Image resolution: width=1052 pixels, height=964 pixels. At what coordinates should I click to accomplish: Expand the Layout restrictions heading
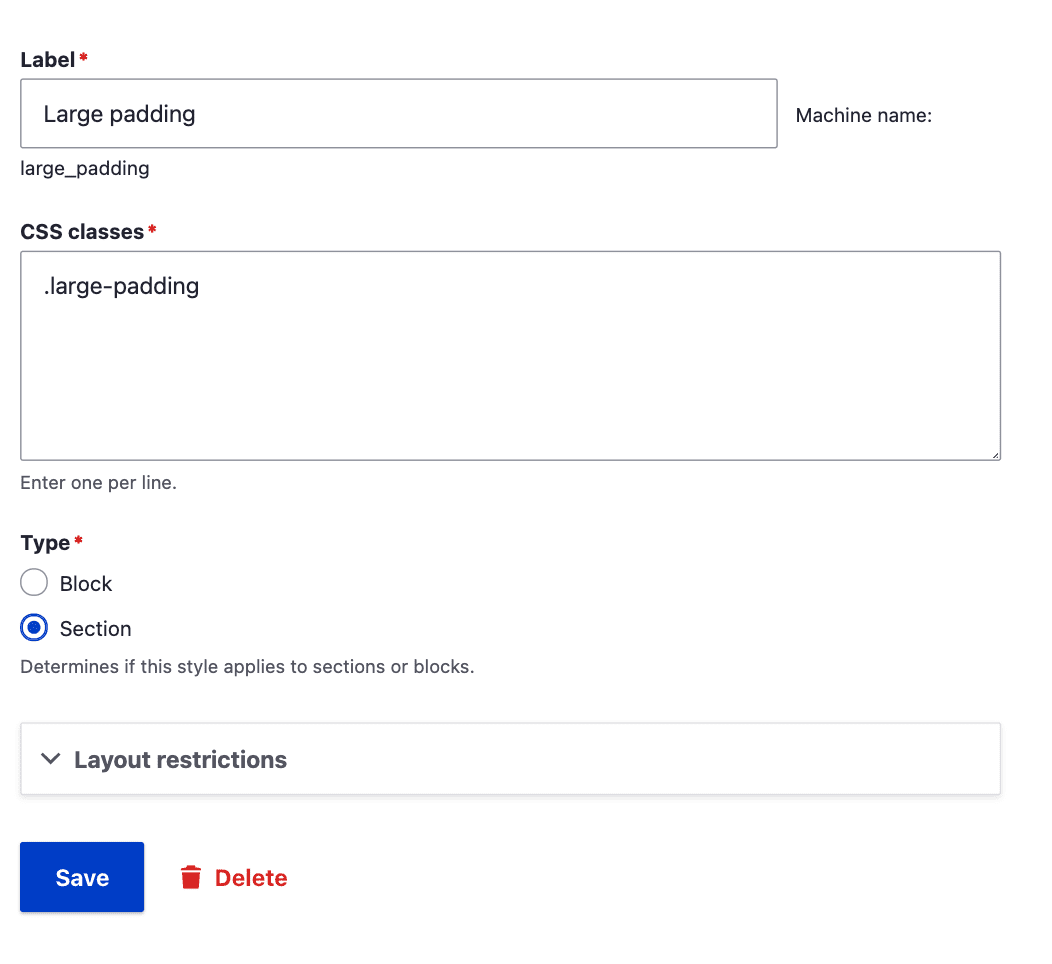[x=180, y=760]
